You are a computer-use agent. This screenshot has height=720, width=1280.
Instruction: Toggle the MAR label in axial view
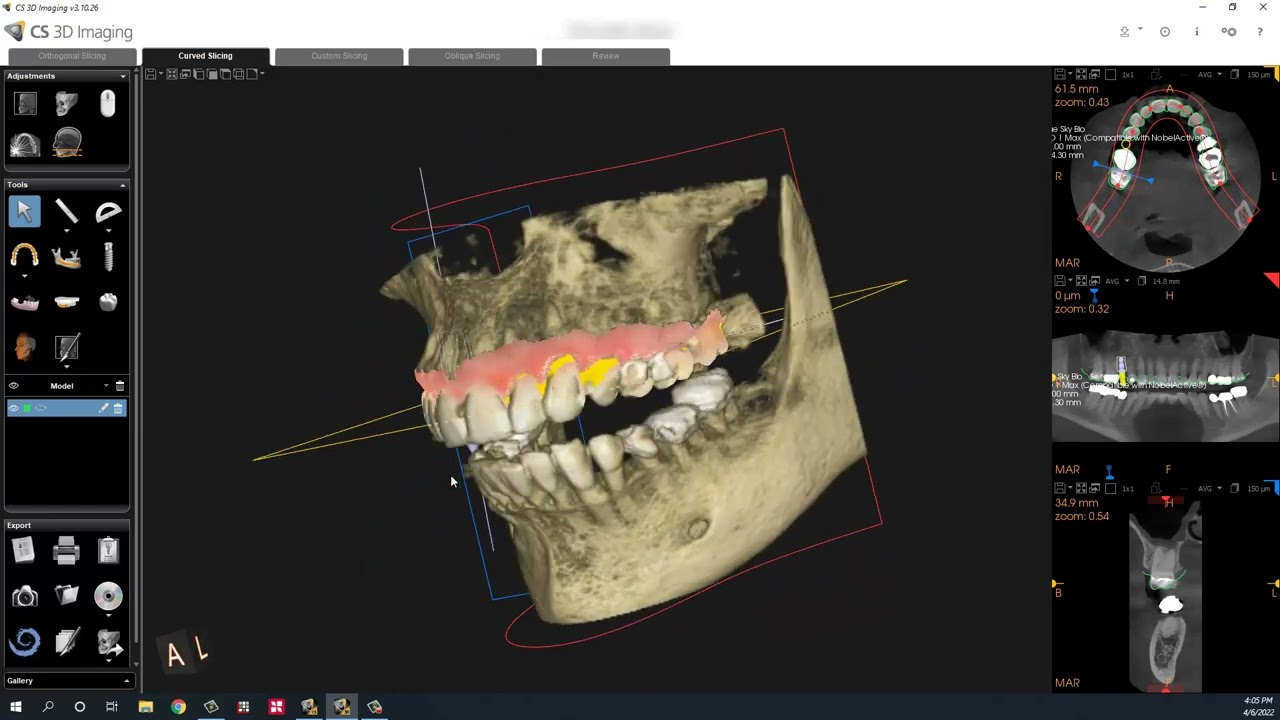click(x=1067, y=263)
